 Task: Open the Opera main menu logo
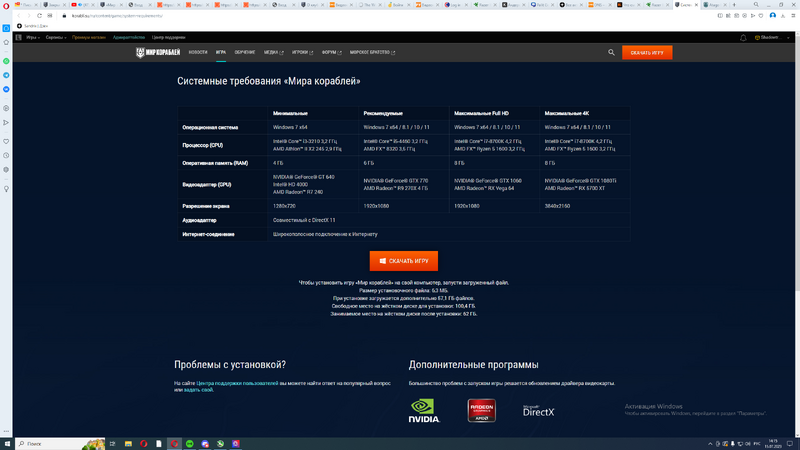[6, 6]
